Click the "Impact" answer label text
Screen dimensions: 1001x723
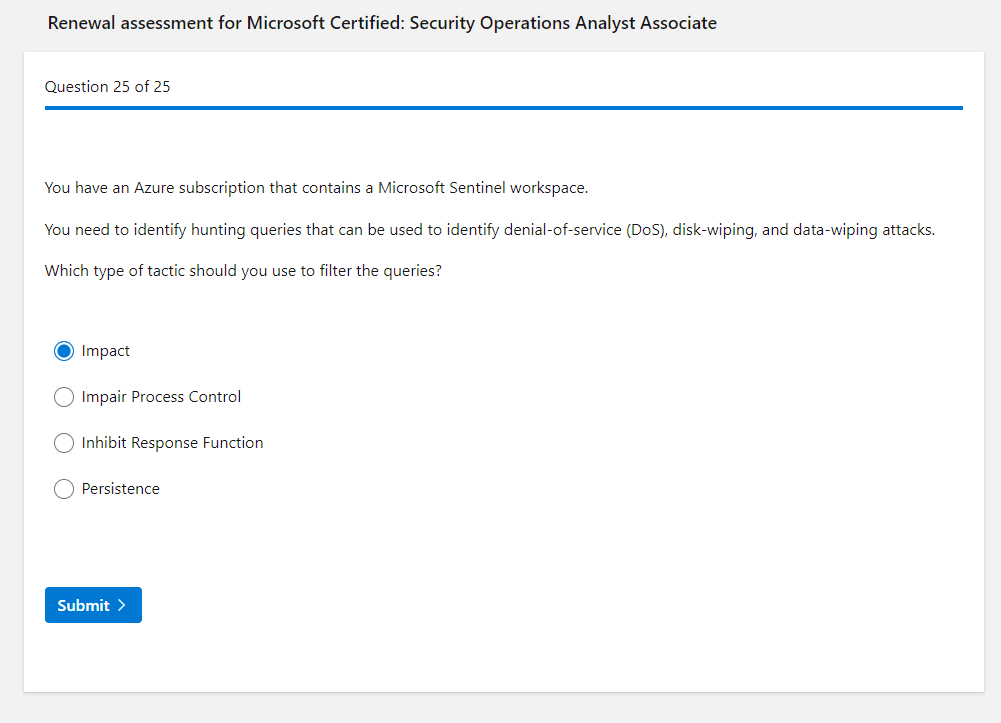(106, 351)
